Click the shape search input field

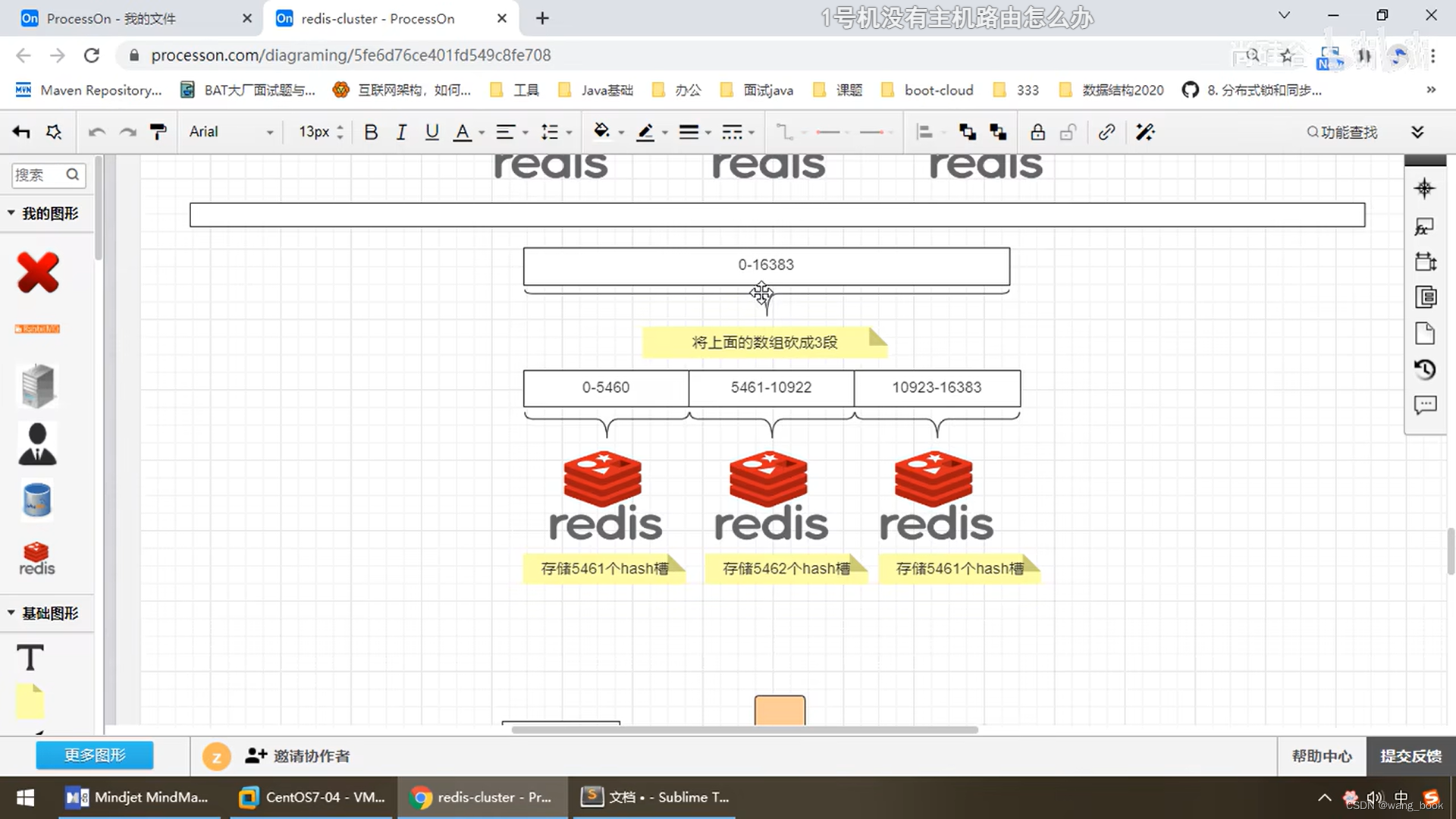click(39, 175)
